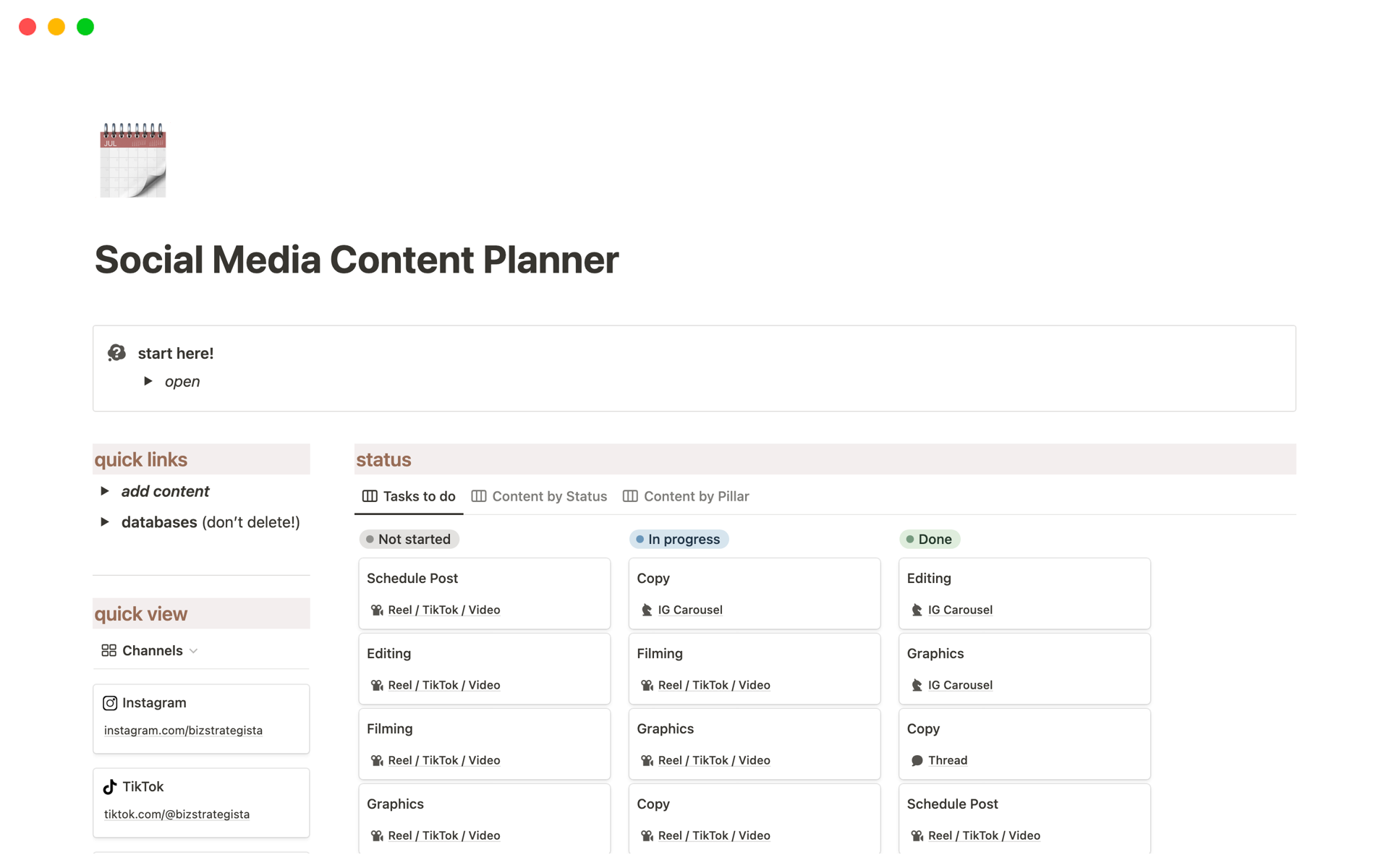Click the Channels gallery view icon

[109, 650]
